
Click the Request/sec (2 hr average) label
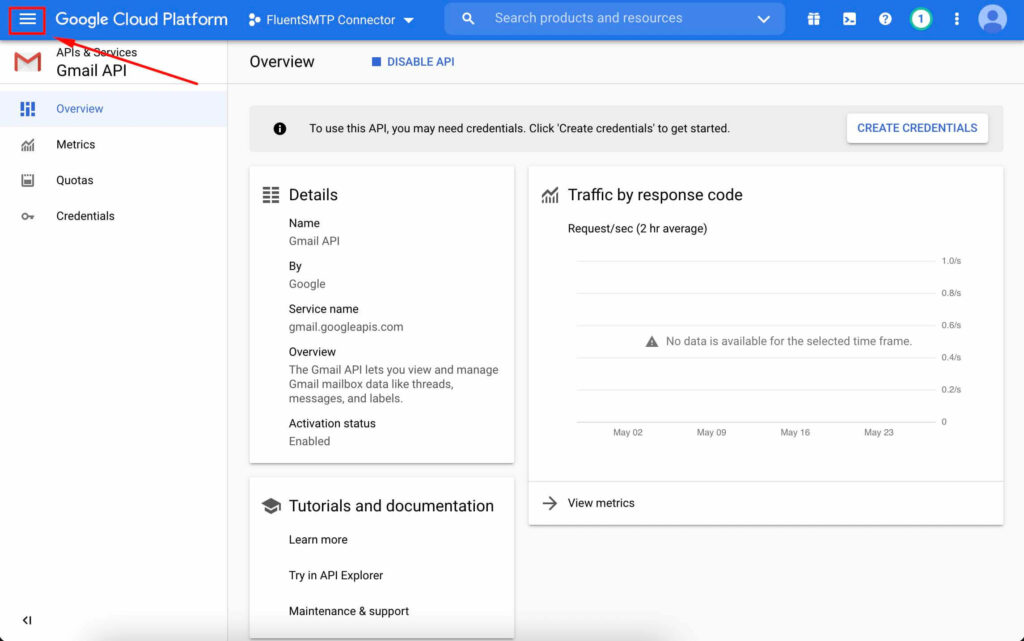[x=637, y=228]
